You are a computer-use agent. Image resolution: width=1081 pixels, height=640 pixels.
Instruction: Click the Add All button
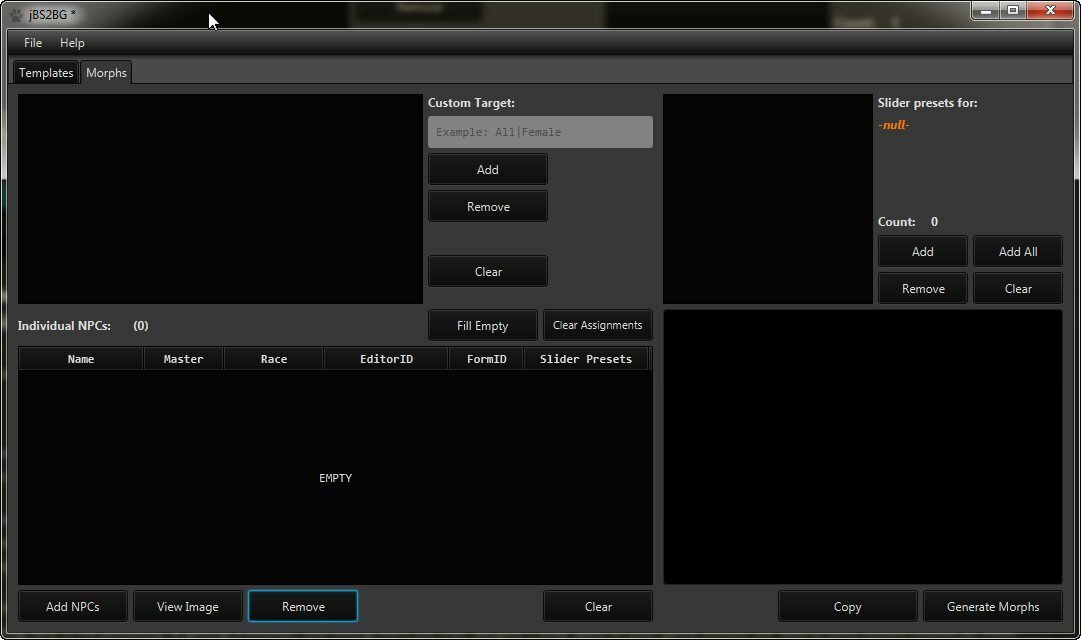click(x=1018, y=252)
